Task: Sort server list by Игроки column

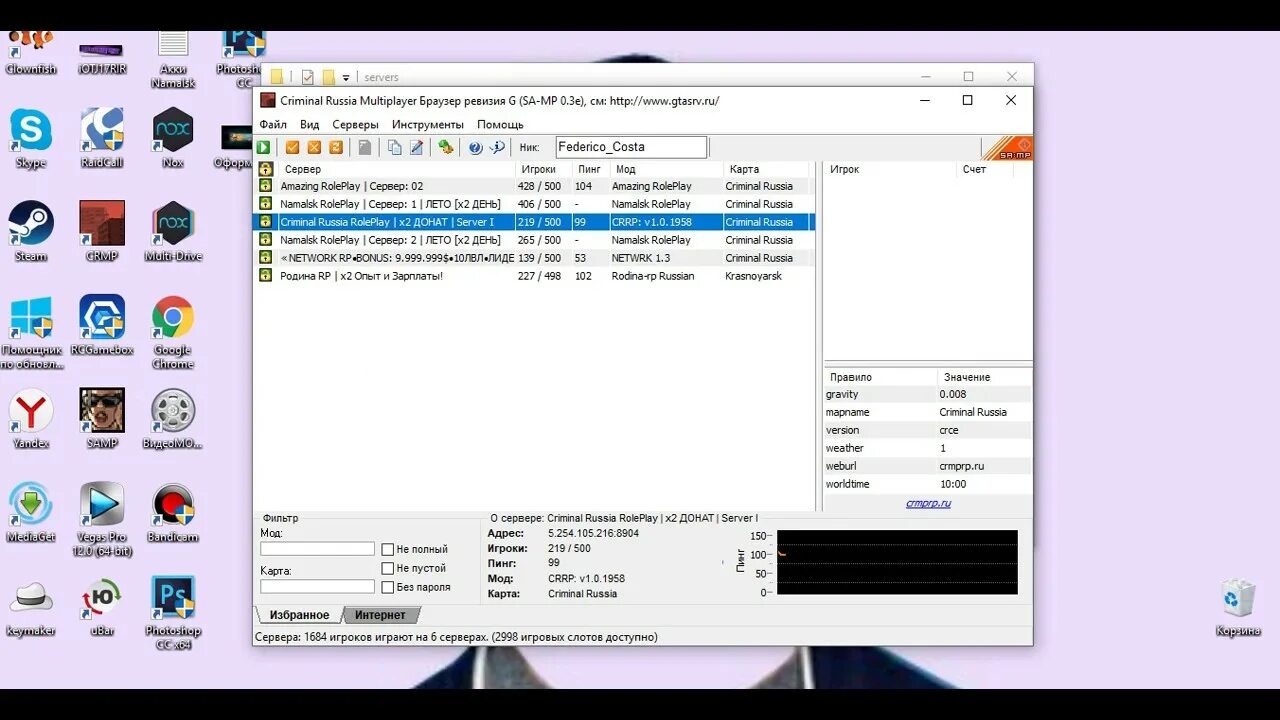Action: pos(543,169)
